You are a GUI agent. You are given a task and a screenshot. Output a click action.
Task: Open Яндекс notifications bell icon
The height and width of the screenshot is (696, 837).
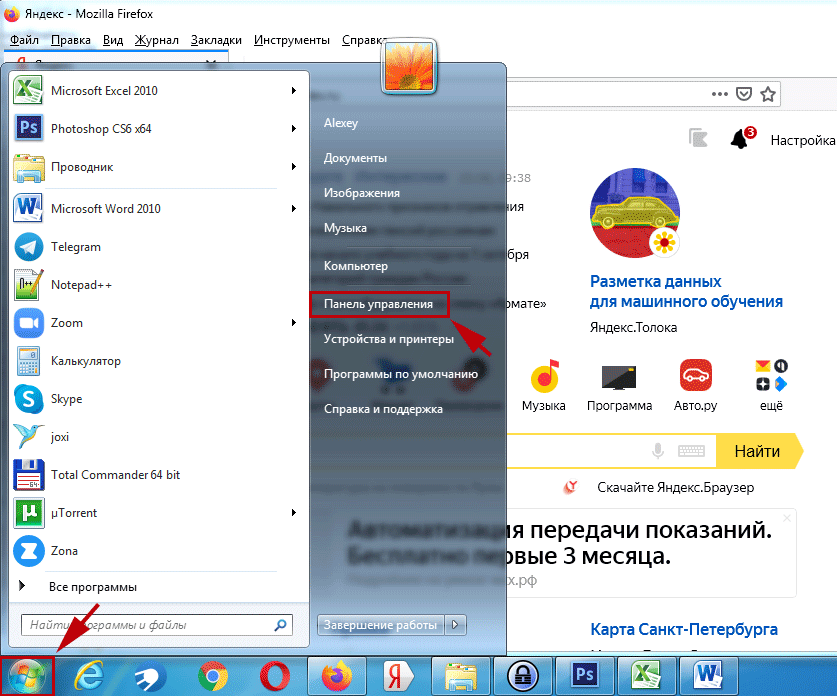(740, 139)
